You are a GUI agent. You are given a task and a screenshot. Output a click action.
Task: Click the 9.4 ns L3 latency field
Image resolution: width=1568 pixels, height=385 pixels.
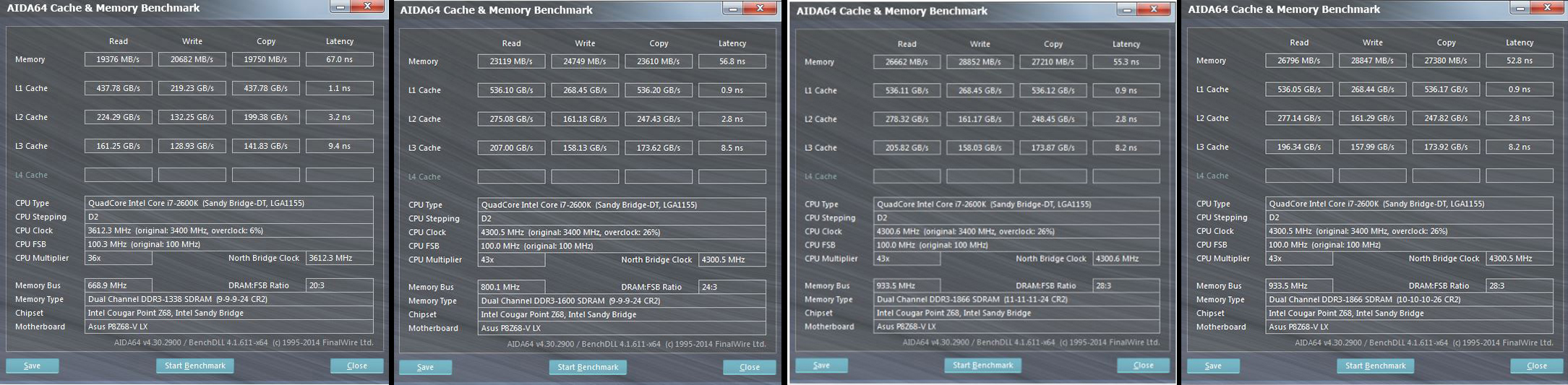(340, 146)
